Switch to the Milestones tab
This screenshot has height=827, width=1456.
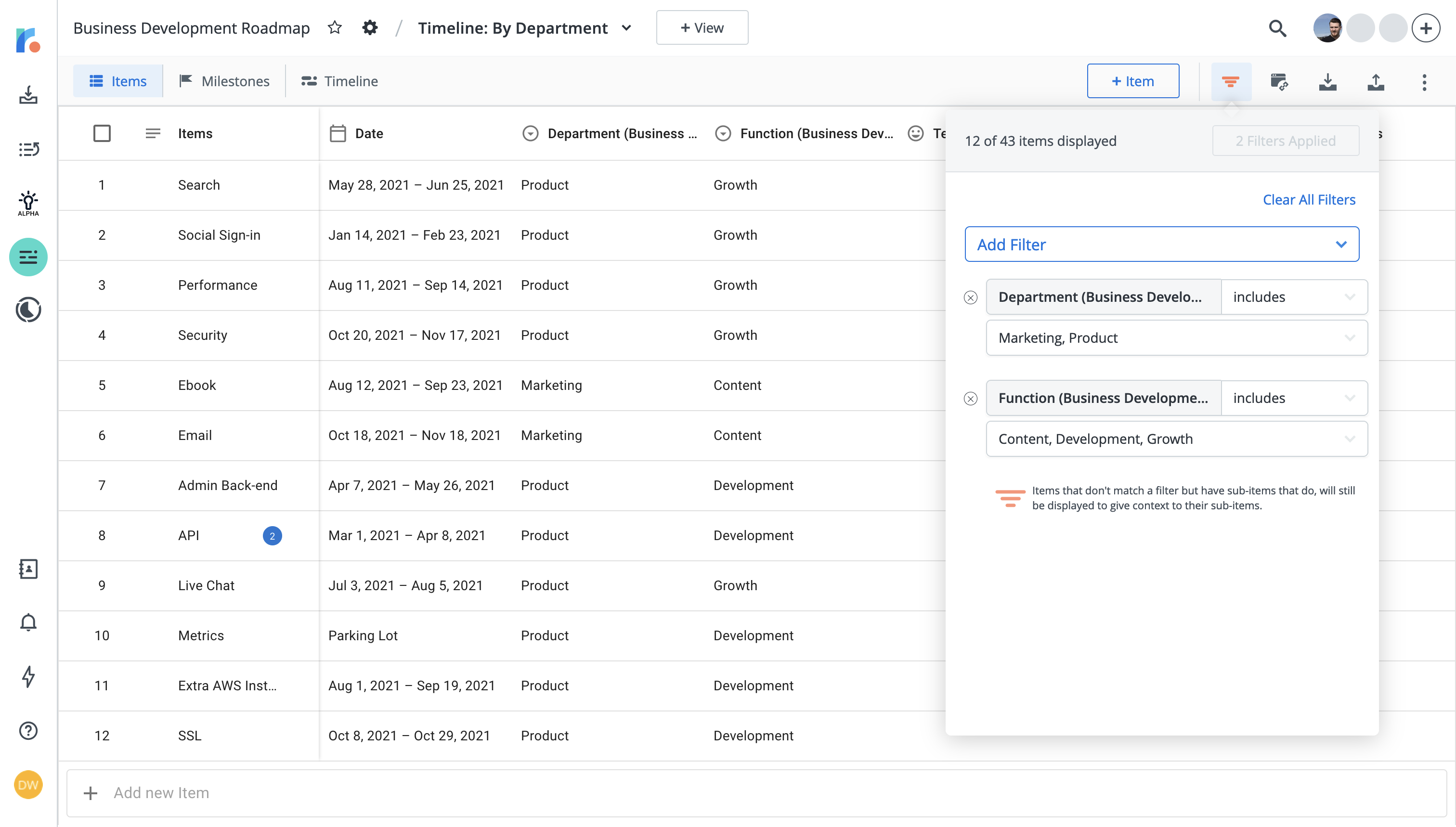[224, 81]
